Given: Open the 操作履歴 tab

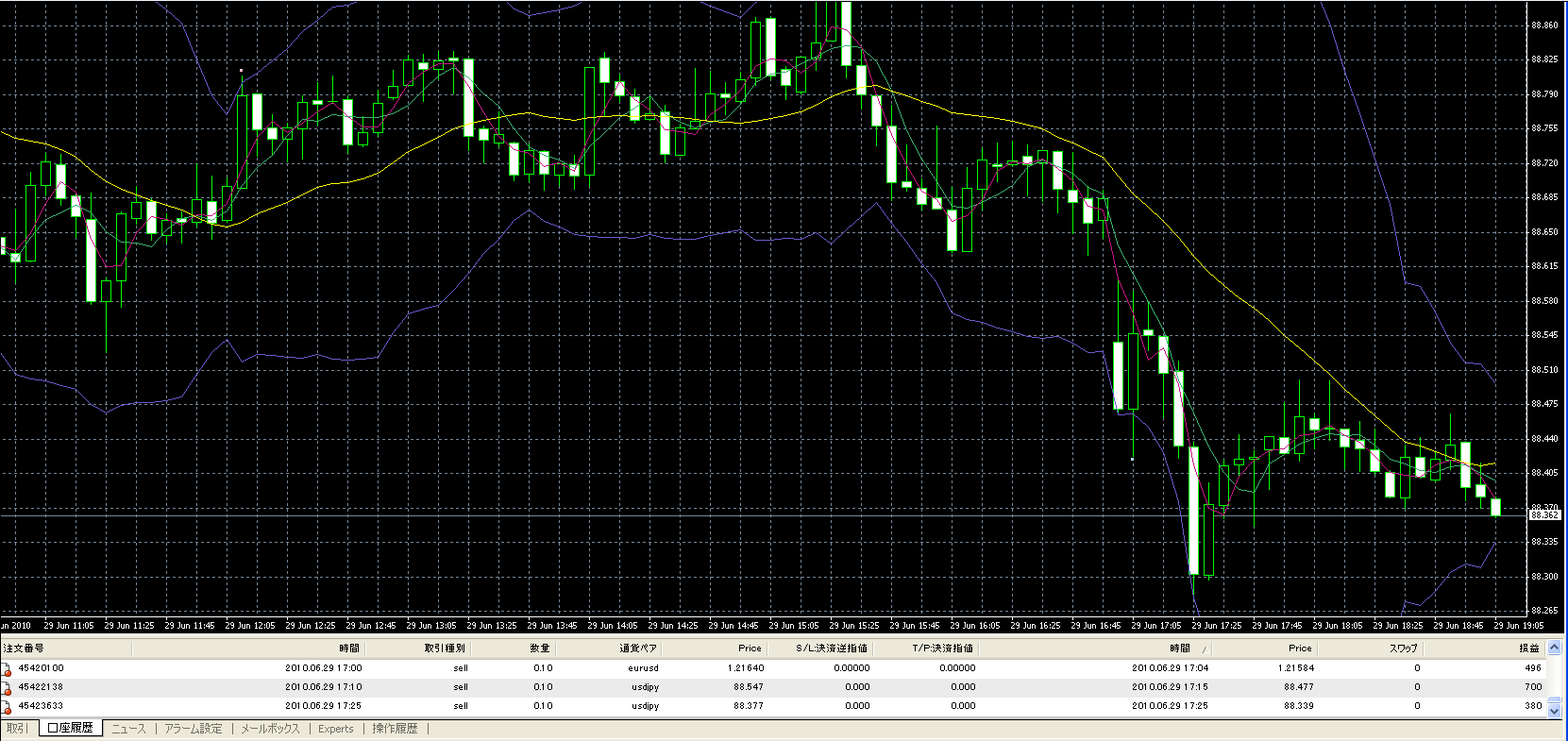Looking at the screenshot, I should point(395,729).
